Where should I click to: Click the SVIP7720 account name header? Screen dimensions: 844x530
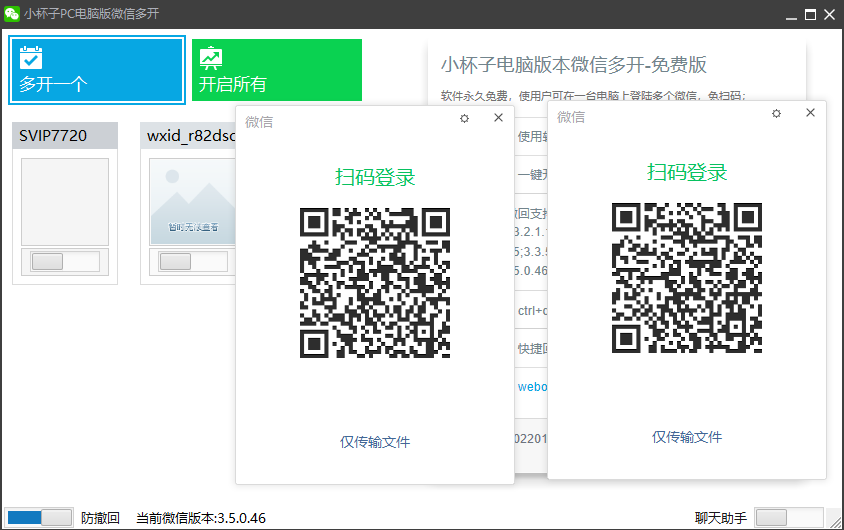[65, 136]
